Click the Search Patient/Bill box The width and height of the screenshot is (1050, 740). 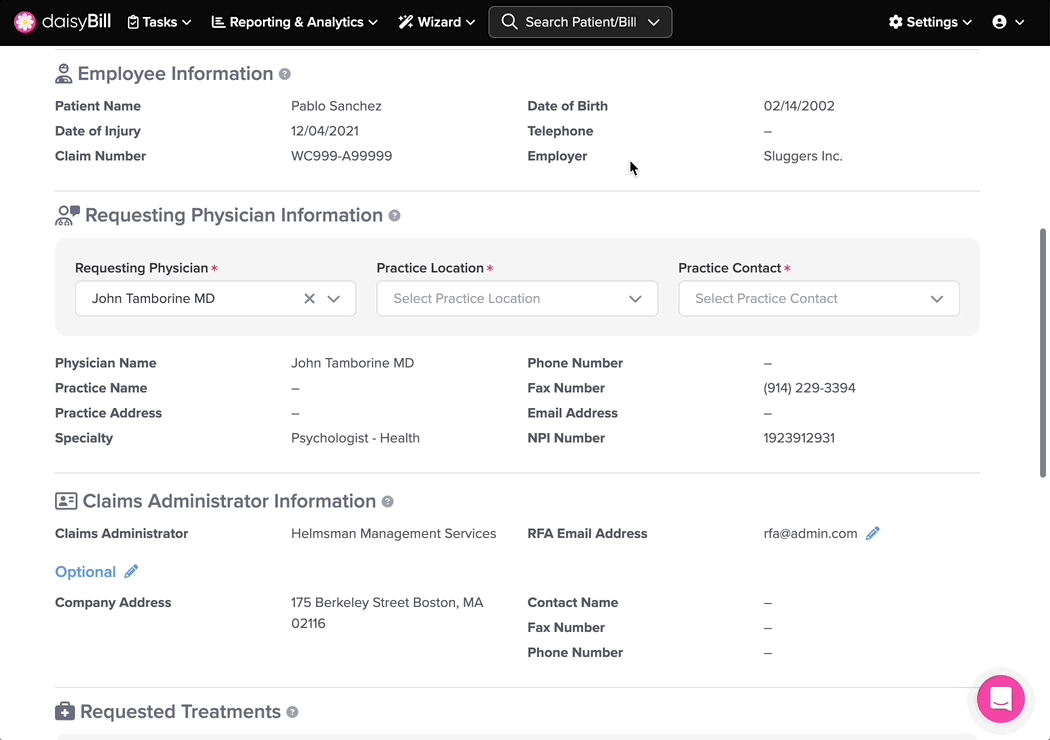click(x=580, y=22)
